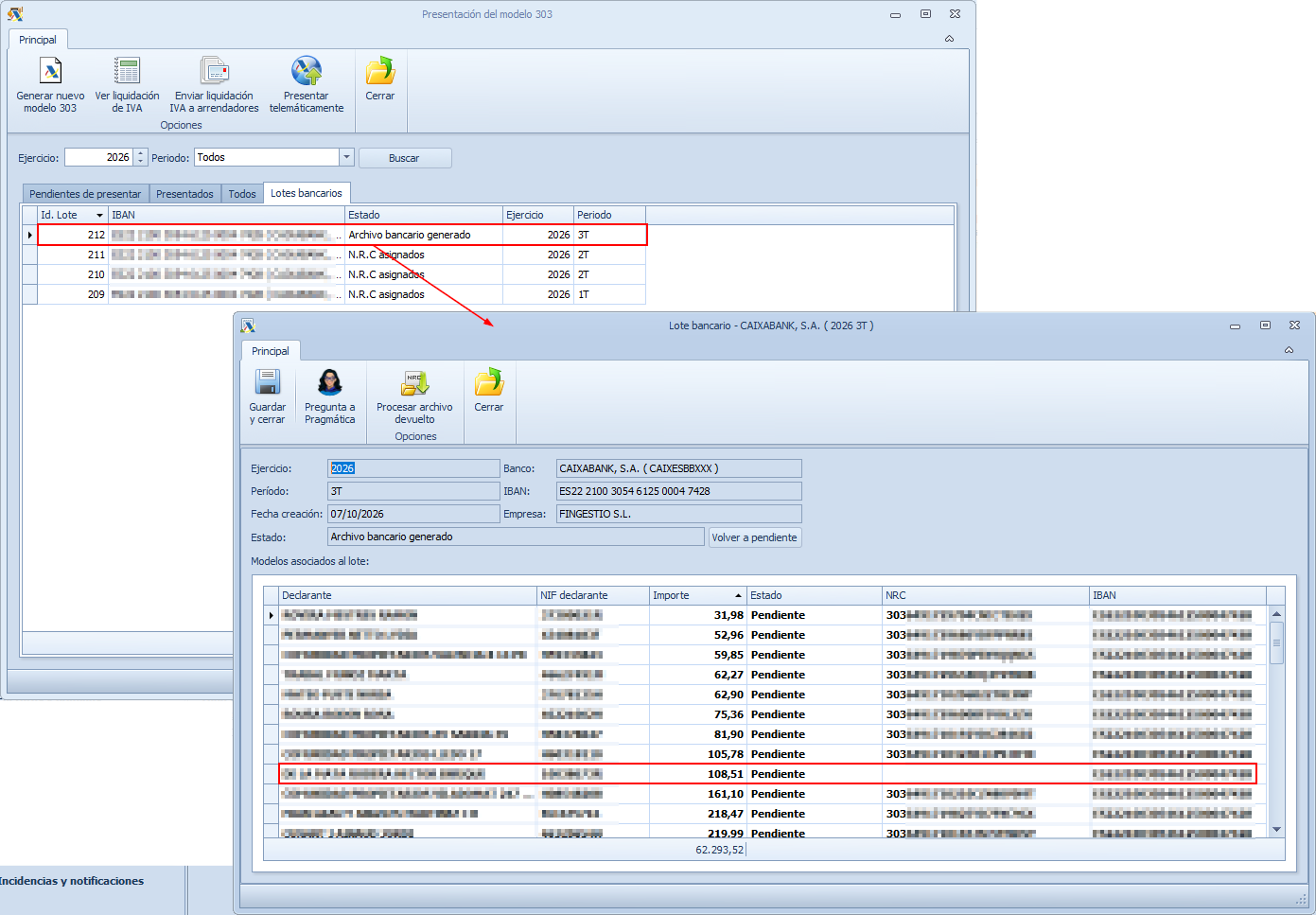Select Lotes bancarios tab
This screenshot has width=1316, height=915.
click(307, 193)
